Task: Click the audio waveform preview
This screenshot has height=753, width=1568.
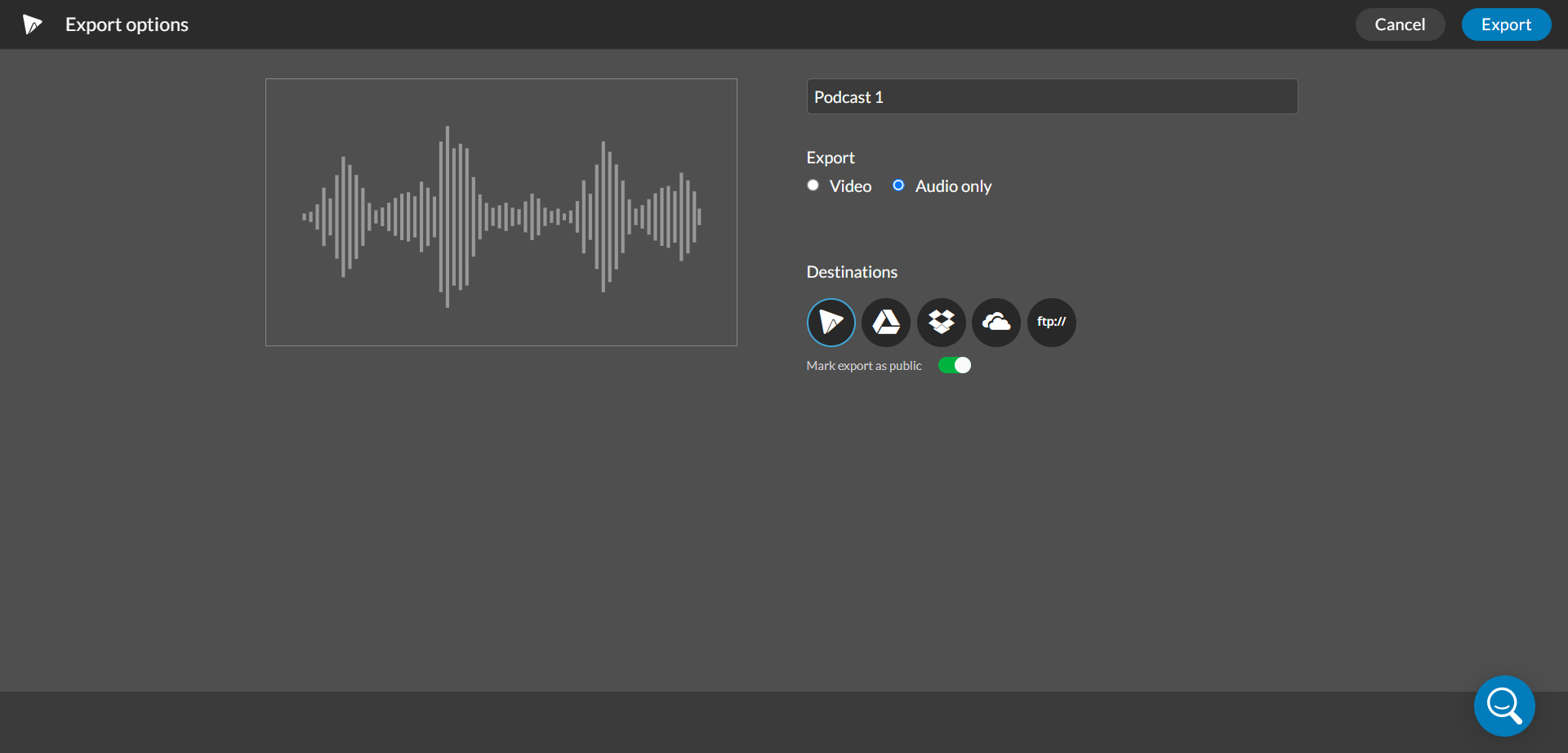Action: 501,212
